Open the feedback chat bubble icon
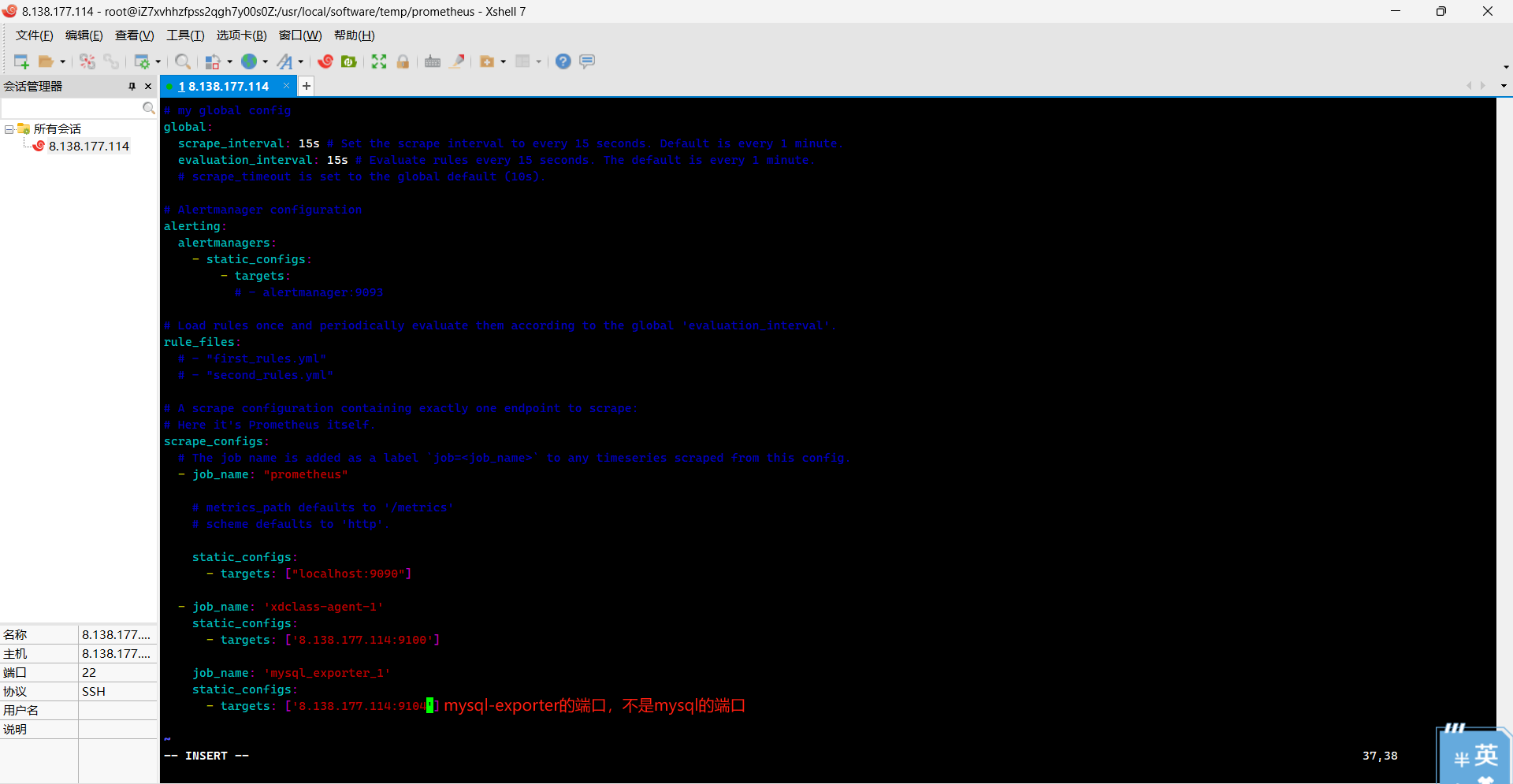This screenshot has width=1513, height=784. point(587,61)
